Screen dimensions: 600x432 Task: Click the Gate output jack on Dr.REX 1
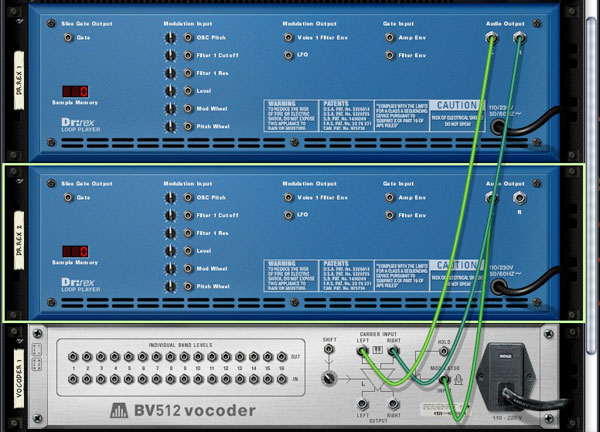pyautogui.click(x=68, y=37)
